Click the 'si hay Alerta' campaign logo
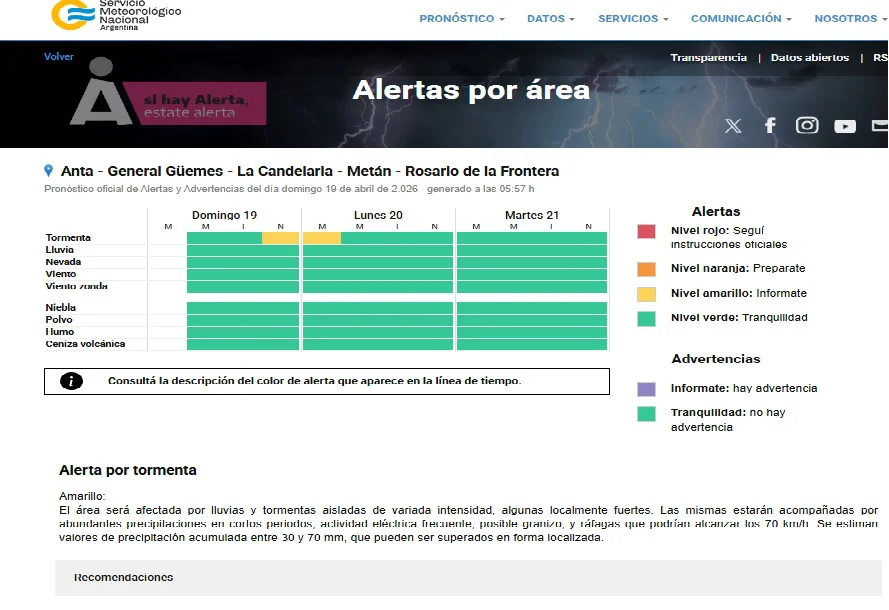This screenshot has height=610, width=889. tap(168, 93)
